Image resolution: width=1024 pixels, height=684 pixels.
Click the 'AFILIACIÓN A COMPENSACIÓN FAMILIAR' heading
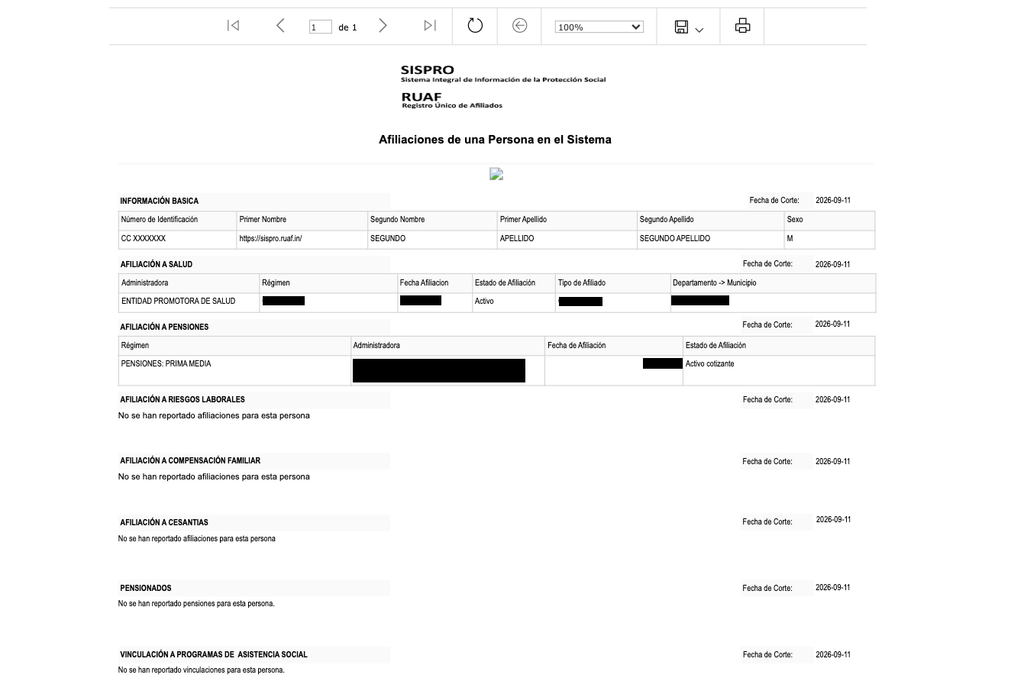click(x=190, y=461)
